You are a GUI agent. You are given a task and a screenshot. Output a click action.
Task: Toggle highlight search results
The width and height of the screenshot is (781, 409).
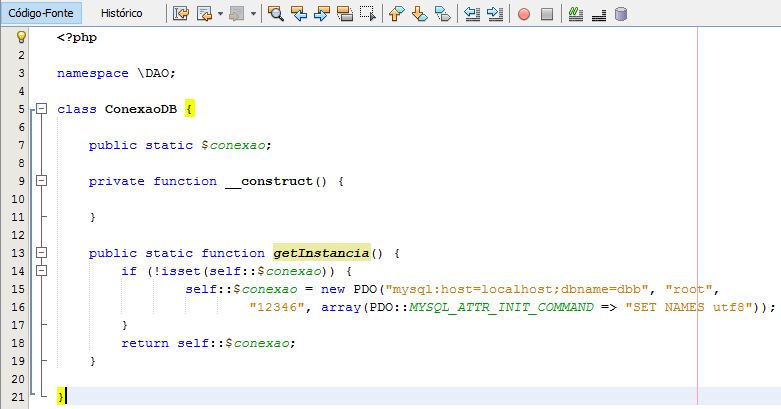pos(345,13)
